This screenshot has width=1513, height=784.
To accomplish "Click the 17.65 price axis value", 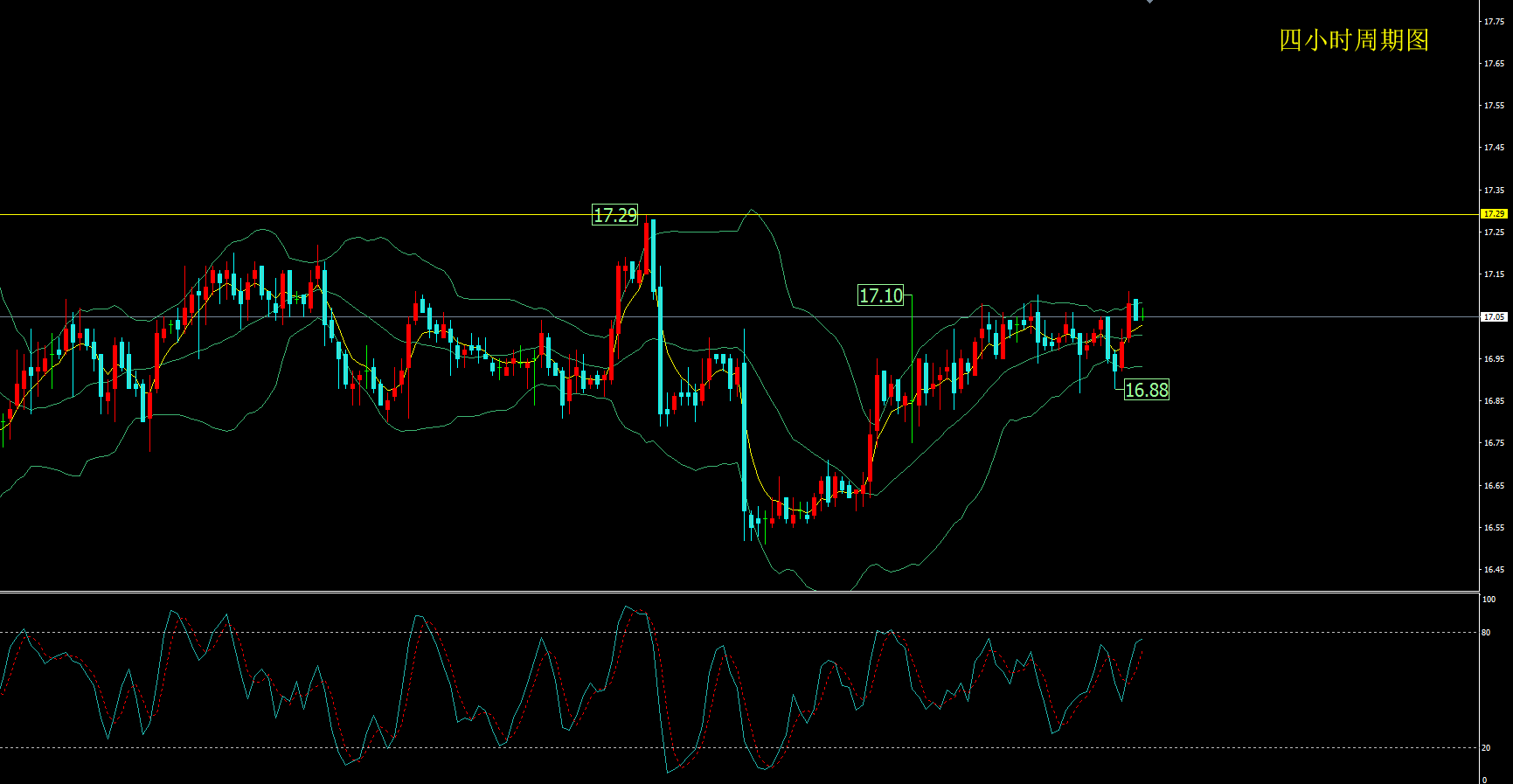I will (1494, 64).
